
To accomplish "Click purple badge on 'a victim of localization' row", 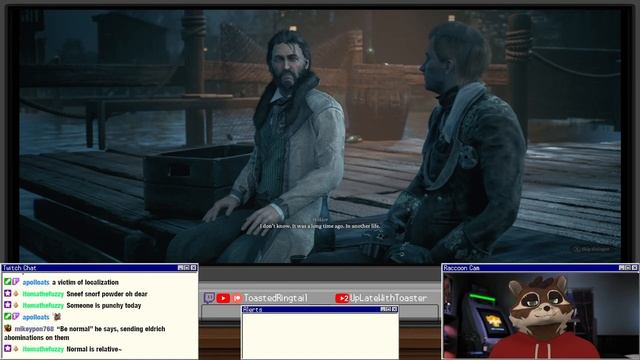I will (16, 282).
